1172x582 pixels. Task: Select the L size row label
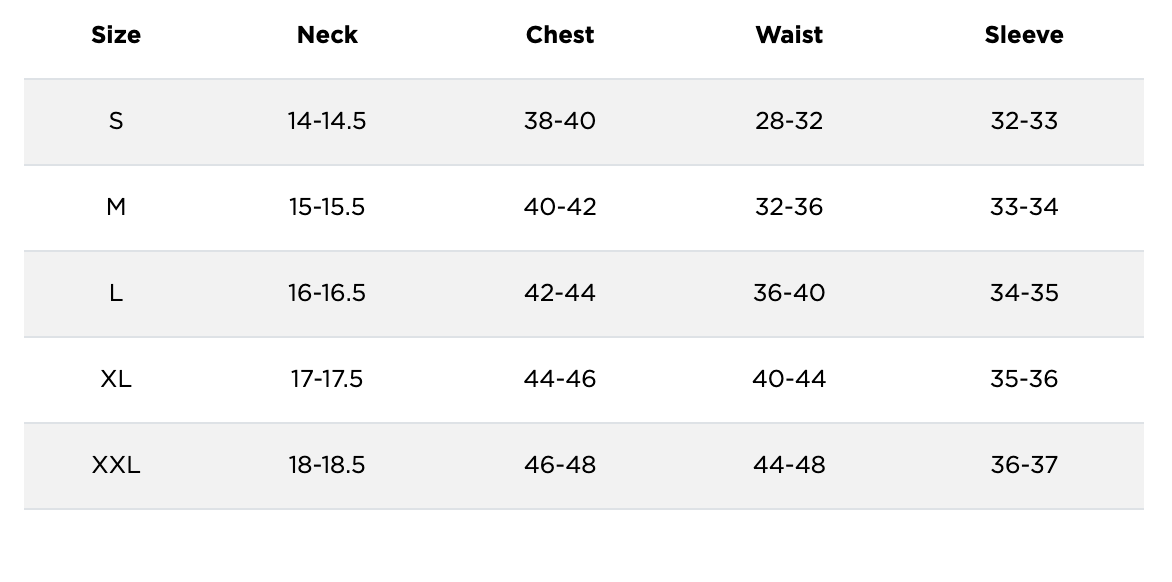pyautogui.click(x=116, y=293)
